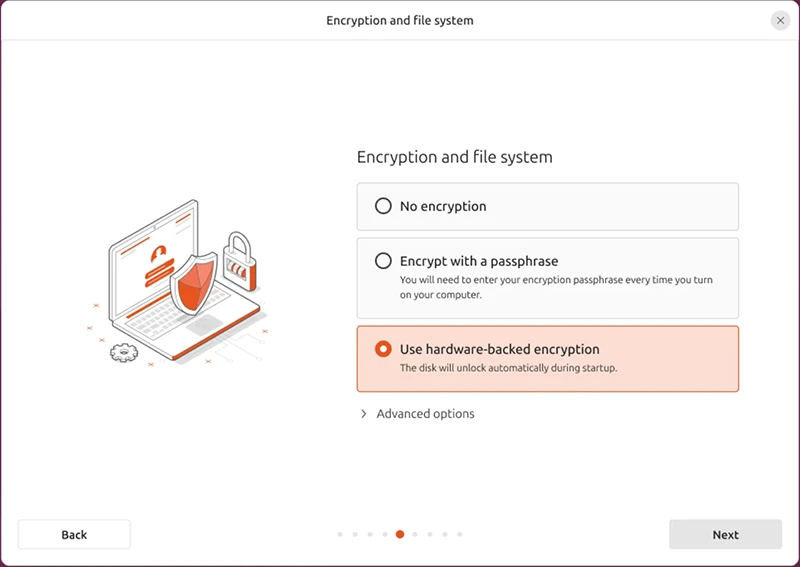Select the Use hardware-backed encryption radio button
Image resolution: width=800 pixels, height=567 pixels.
click(383, 349)
